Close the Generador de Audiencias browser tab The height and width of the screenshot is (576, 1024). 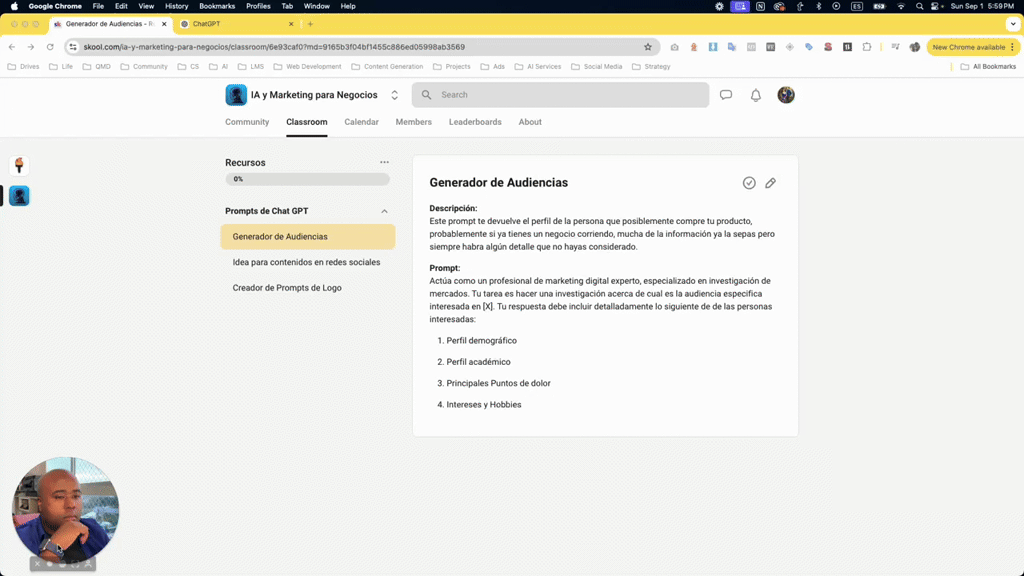[x=164, y=24]
